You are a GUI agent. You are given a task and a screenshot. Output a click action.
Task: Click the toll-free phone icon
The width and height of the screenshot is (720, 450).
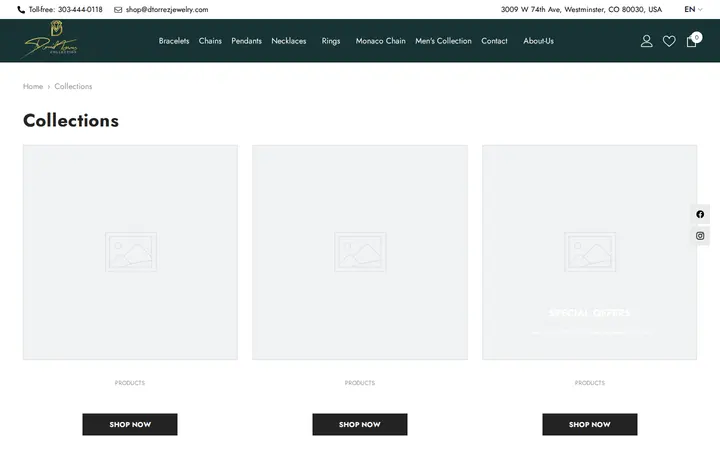click(21, 10)
